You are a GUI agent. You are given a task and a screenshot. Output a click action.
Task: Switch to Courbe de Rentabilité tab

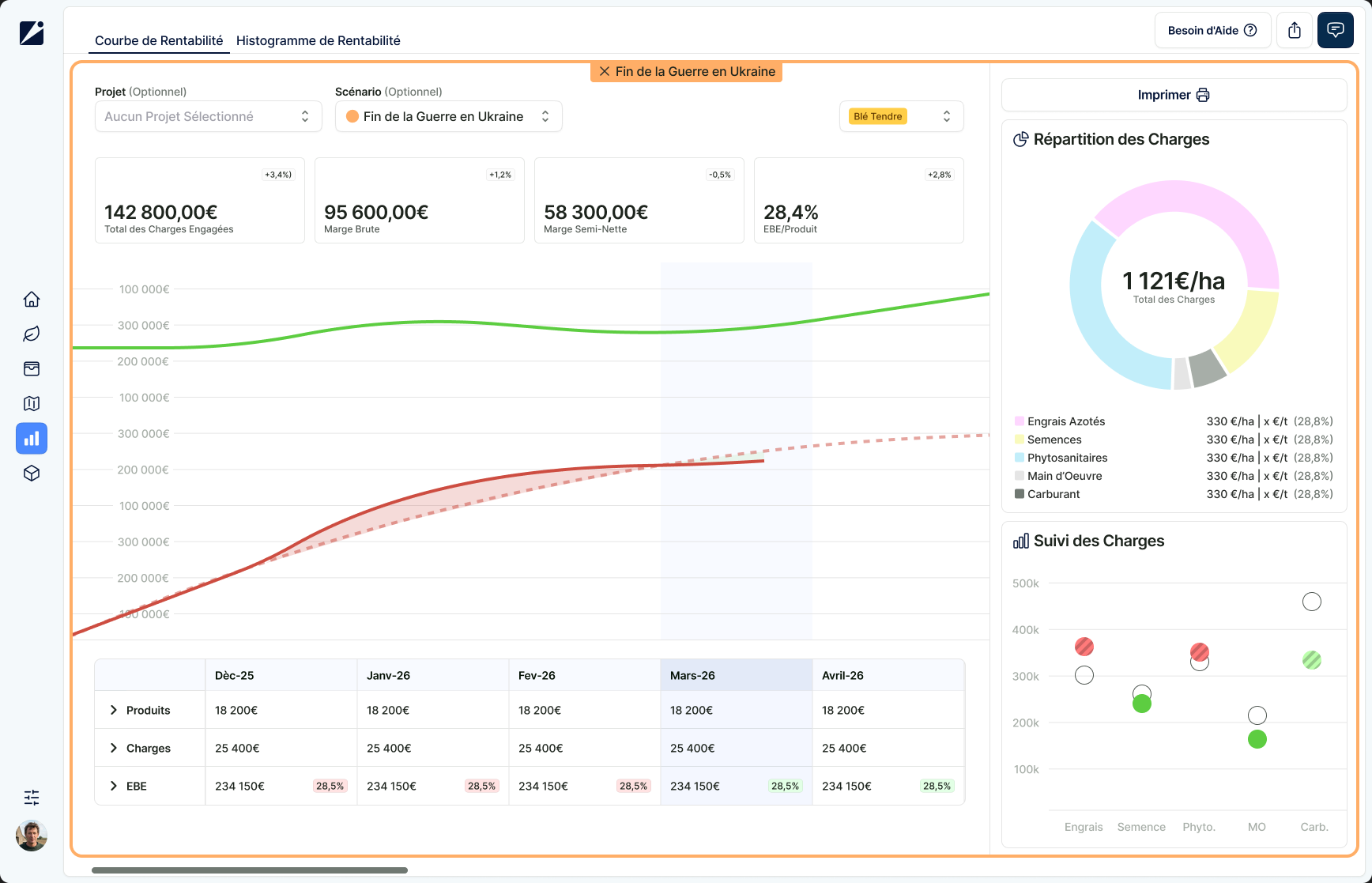coord(159,40)
